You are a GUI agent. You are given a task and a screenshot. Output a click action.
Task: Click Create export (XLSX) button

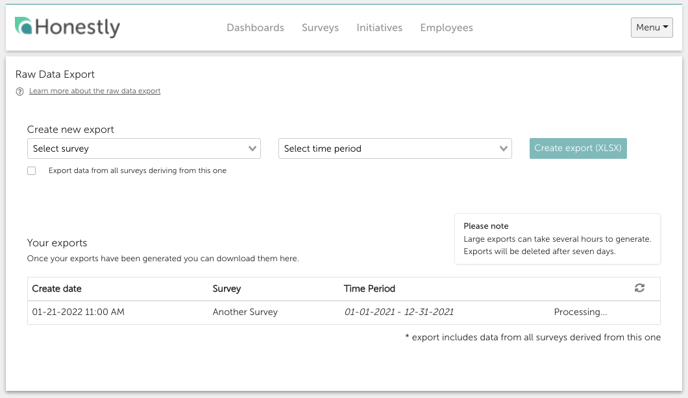578,148
